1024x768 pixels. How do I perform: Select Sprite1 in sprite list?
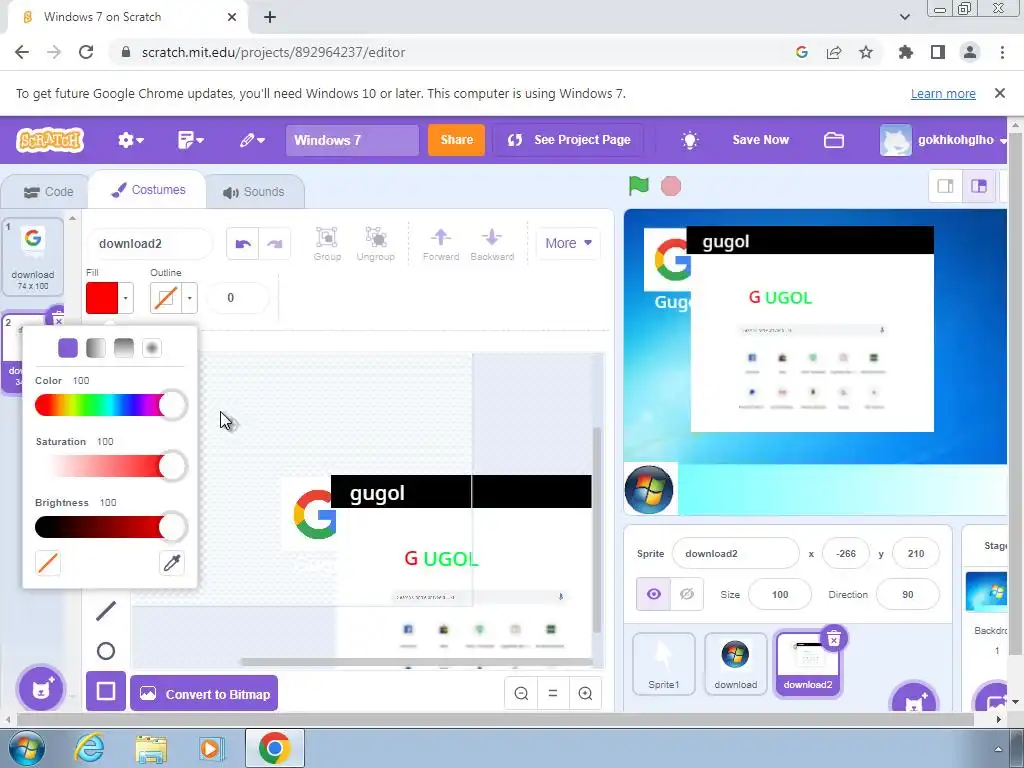tap(664, 664)
